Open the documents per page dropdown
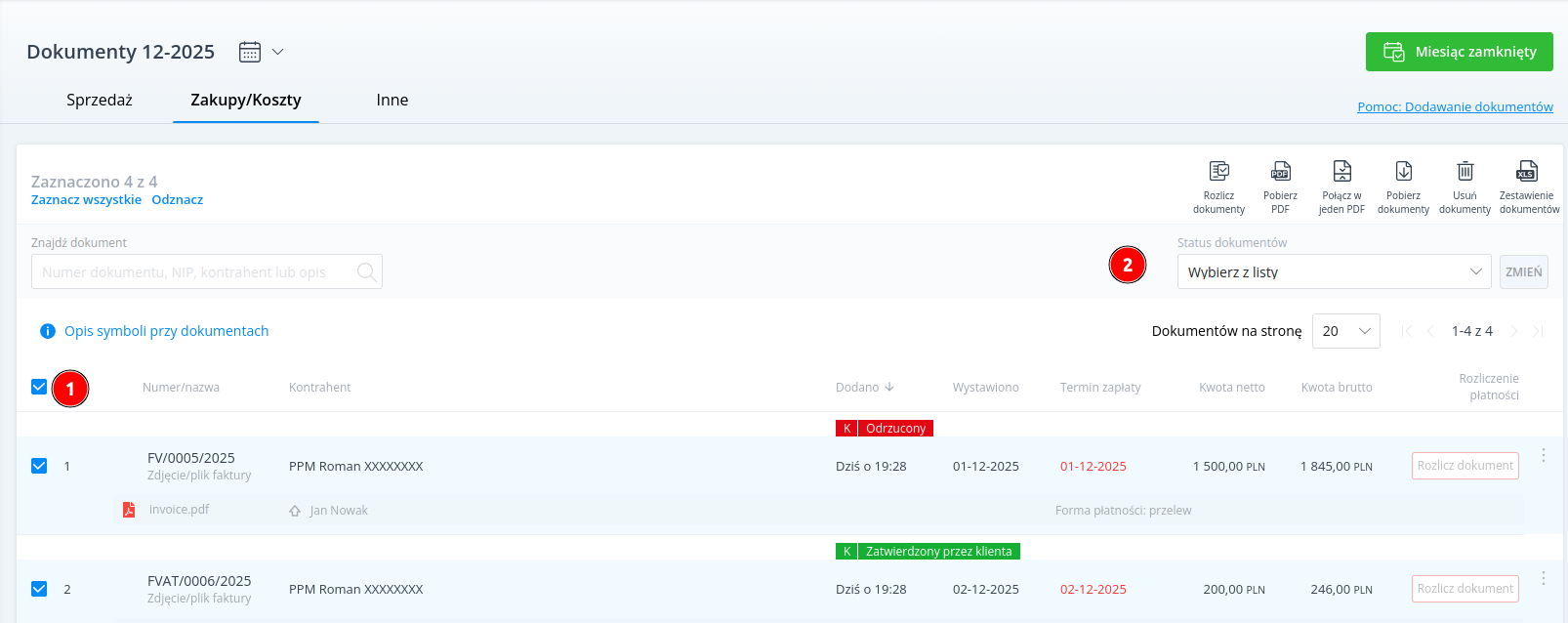 pos(1345,331)
